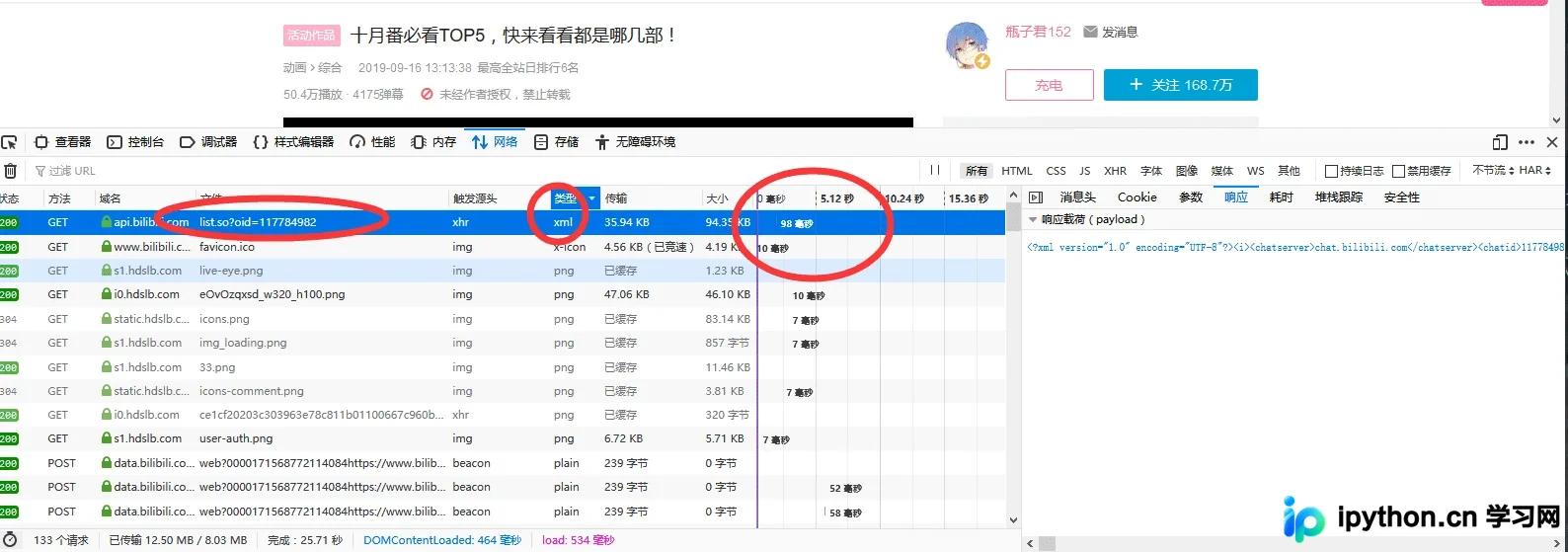This screenshot has width=1568, height=552.
Task: Close the developer tools panel
Action: [1552, 142]
